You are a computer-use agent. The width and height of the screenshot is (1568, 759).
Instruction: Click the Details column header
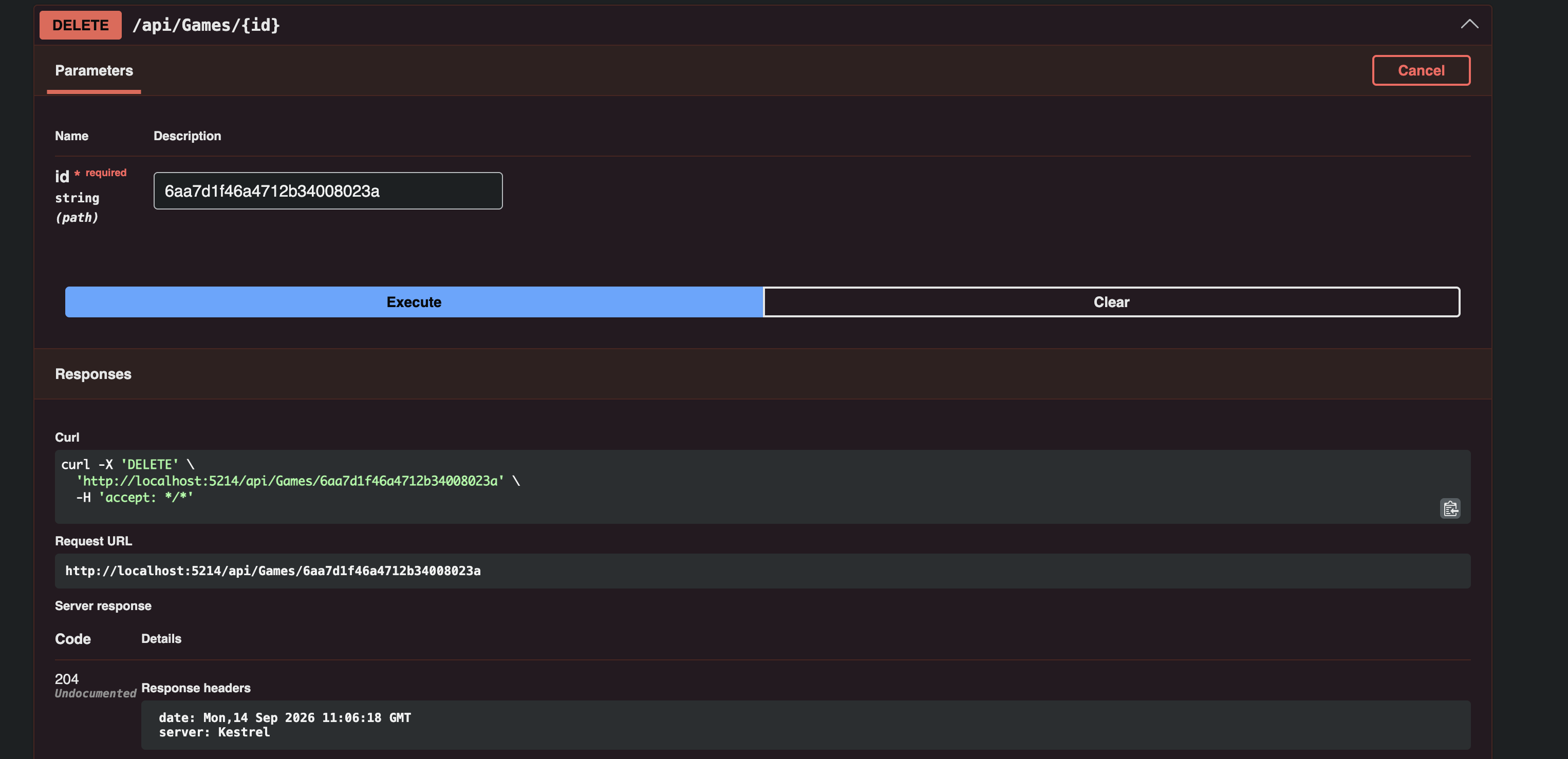[x=161, y=638]
